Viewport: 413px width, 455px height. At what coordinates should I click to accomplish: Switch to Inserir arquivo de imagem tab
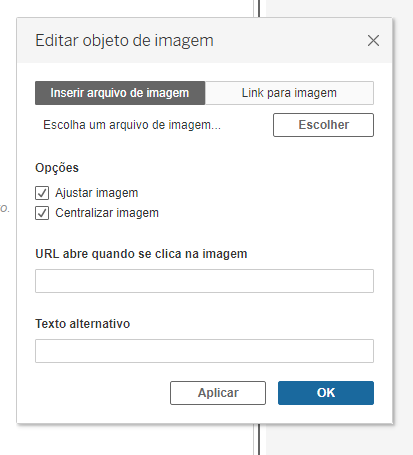120,93
